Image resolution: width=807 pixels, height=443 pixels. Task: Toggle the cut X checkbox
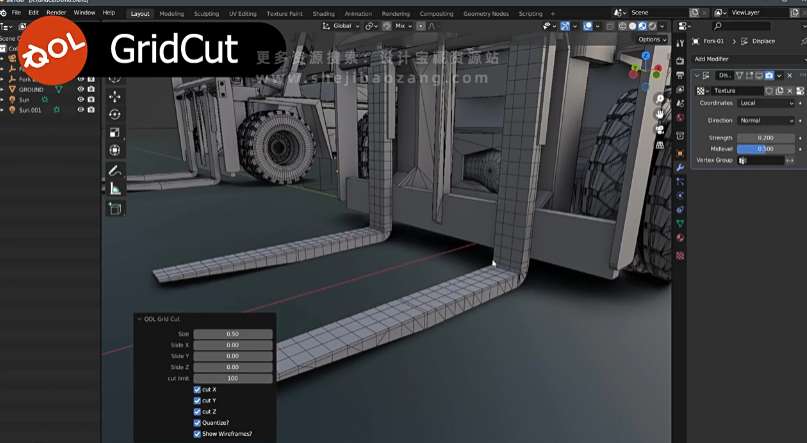tap(197, 389)
